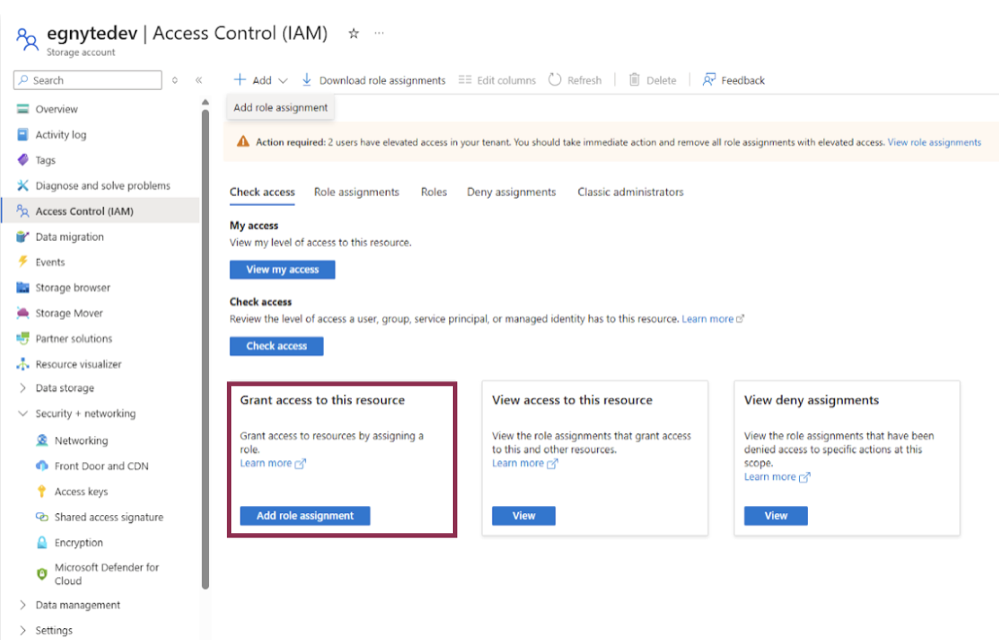Open the Encryption settings

pos(75,542)
